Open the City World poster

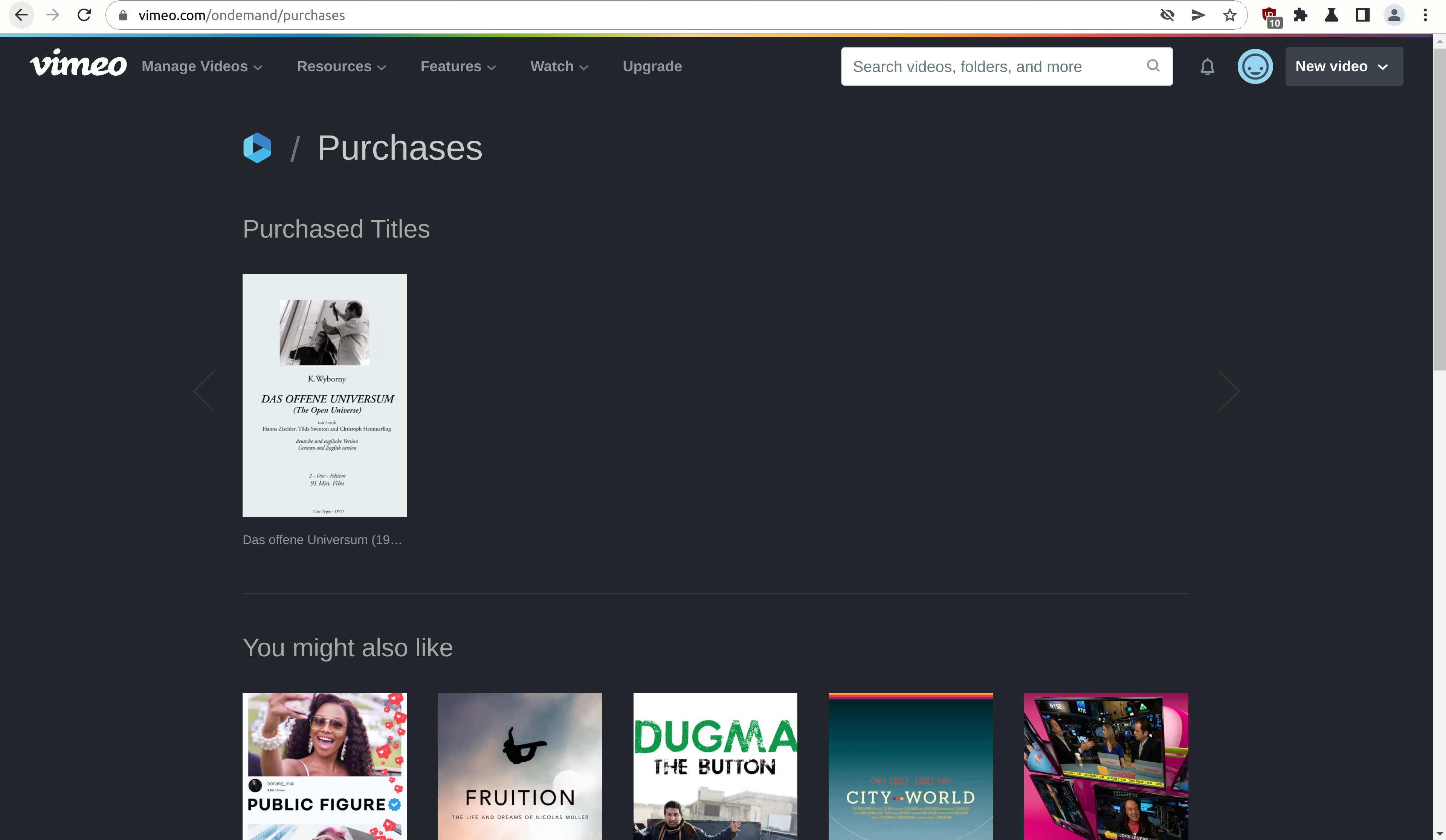pos(911,767)
